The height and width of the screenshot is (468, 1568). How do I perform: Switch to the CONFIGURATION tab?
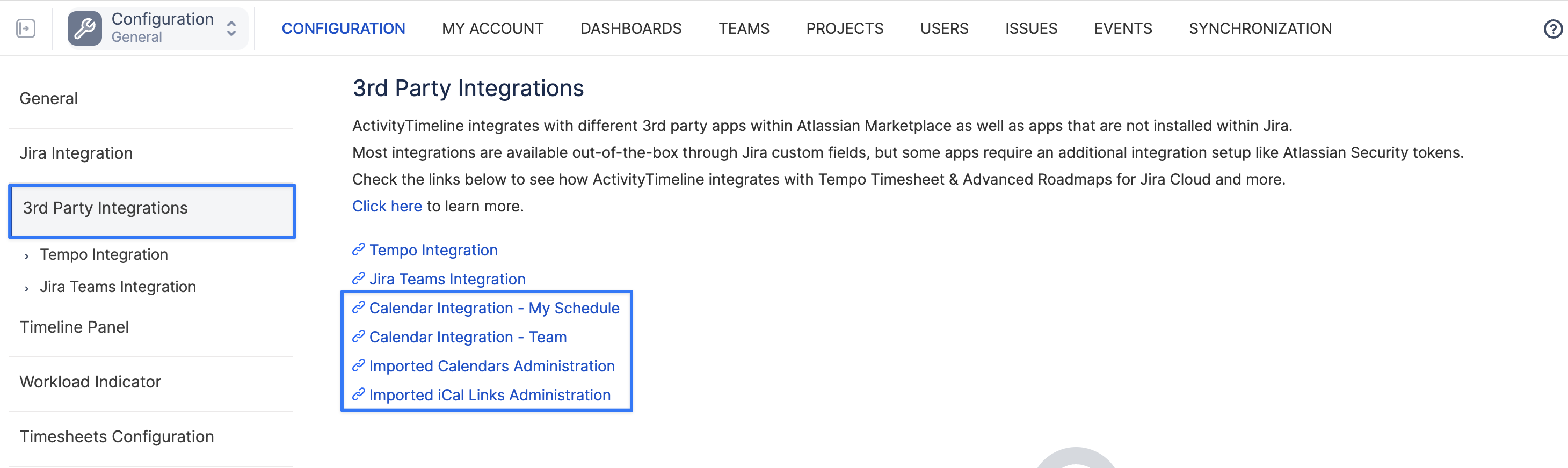pyautogui.click(x=343, y=28)
